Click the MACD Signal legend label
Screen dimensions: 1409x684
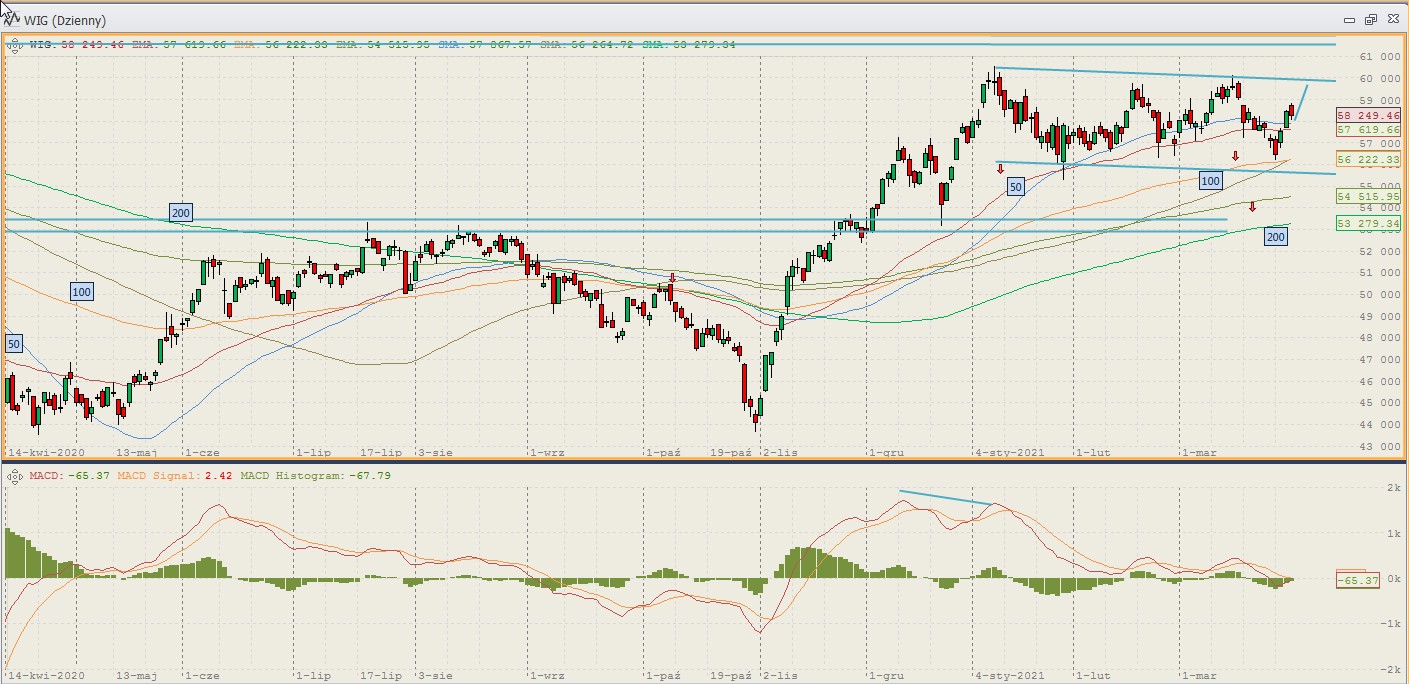point(162,476)
